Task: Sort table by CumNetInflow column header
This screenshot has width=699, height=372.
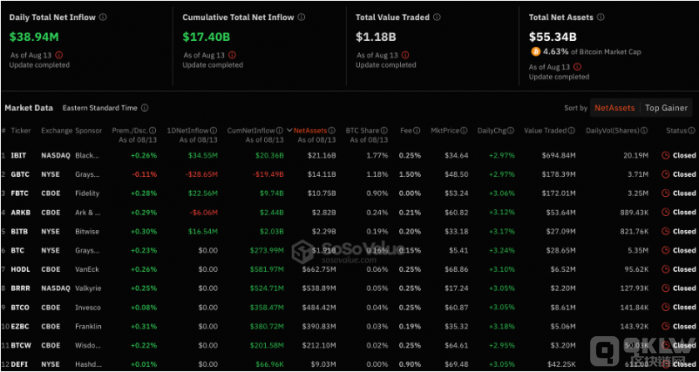Action: coord(251,131)
